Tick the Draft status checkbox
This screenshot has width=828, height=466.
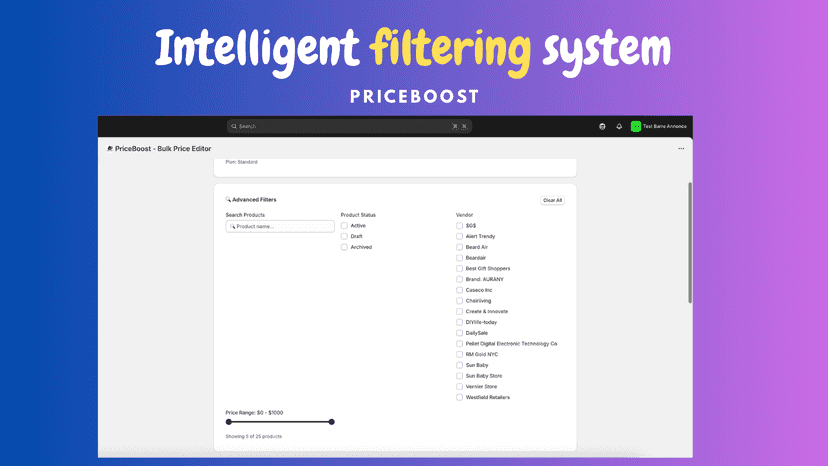[344, 236]
